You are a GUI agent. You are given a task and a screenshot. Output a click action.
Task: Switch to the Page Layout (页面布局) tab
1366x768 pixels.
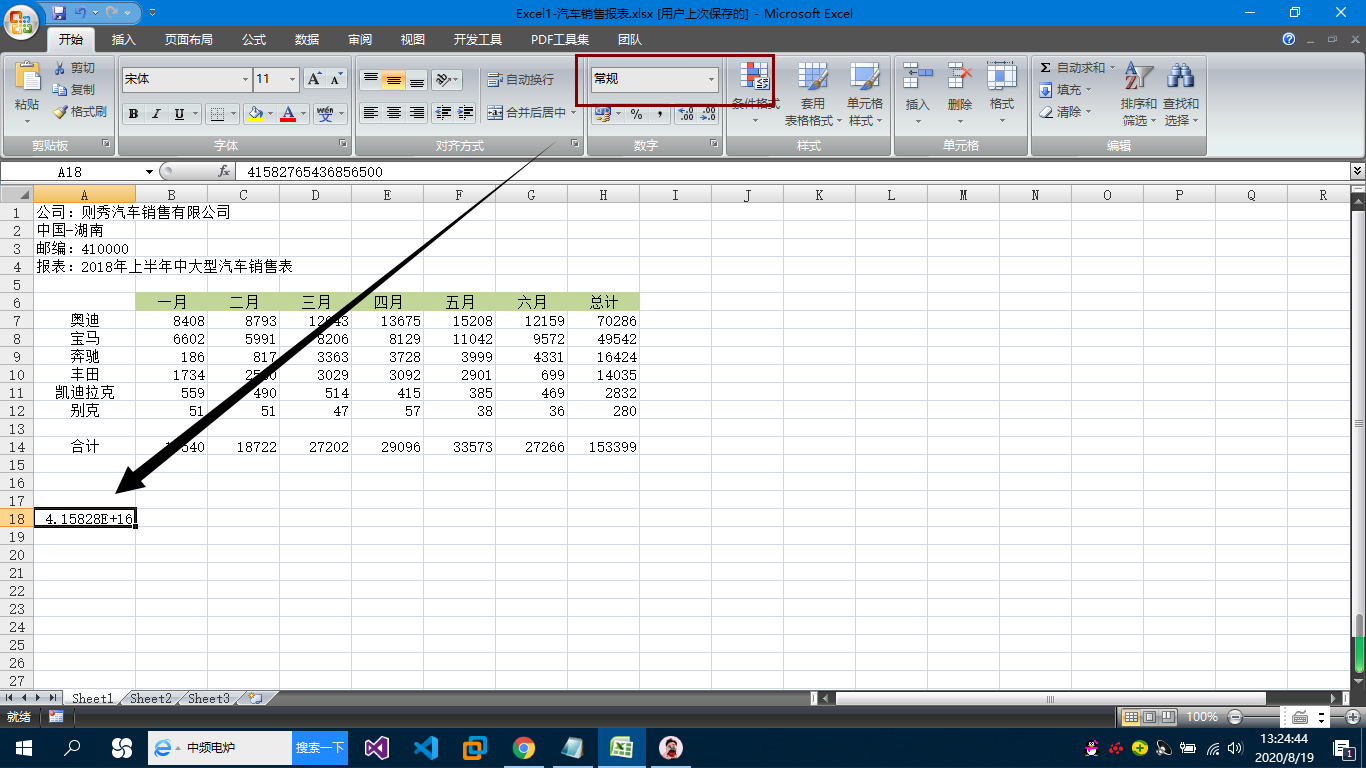click(x=189, y=40)
